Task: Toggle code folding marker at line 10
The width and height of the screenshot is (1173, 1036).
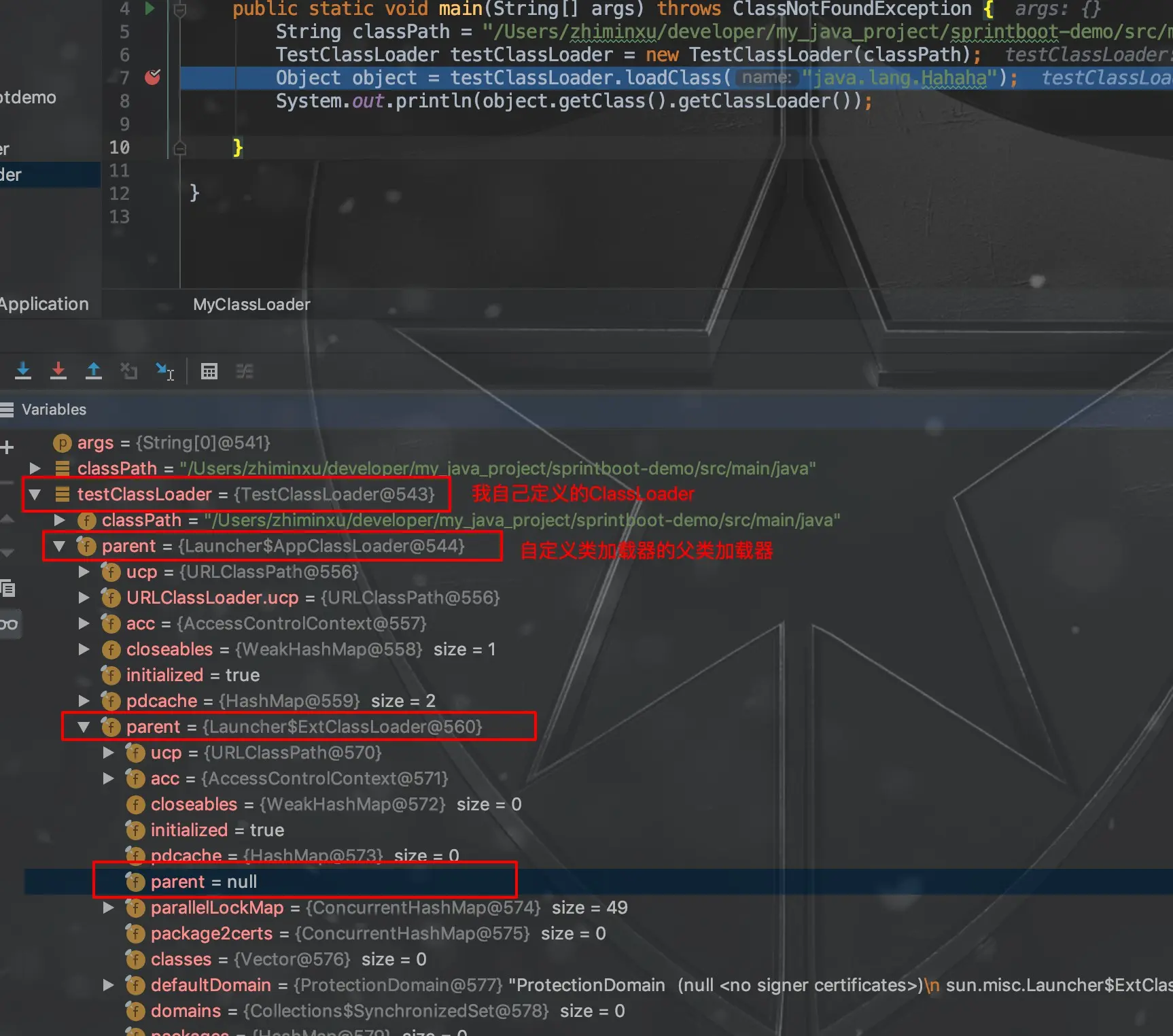Action: point(179,148)
